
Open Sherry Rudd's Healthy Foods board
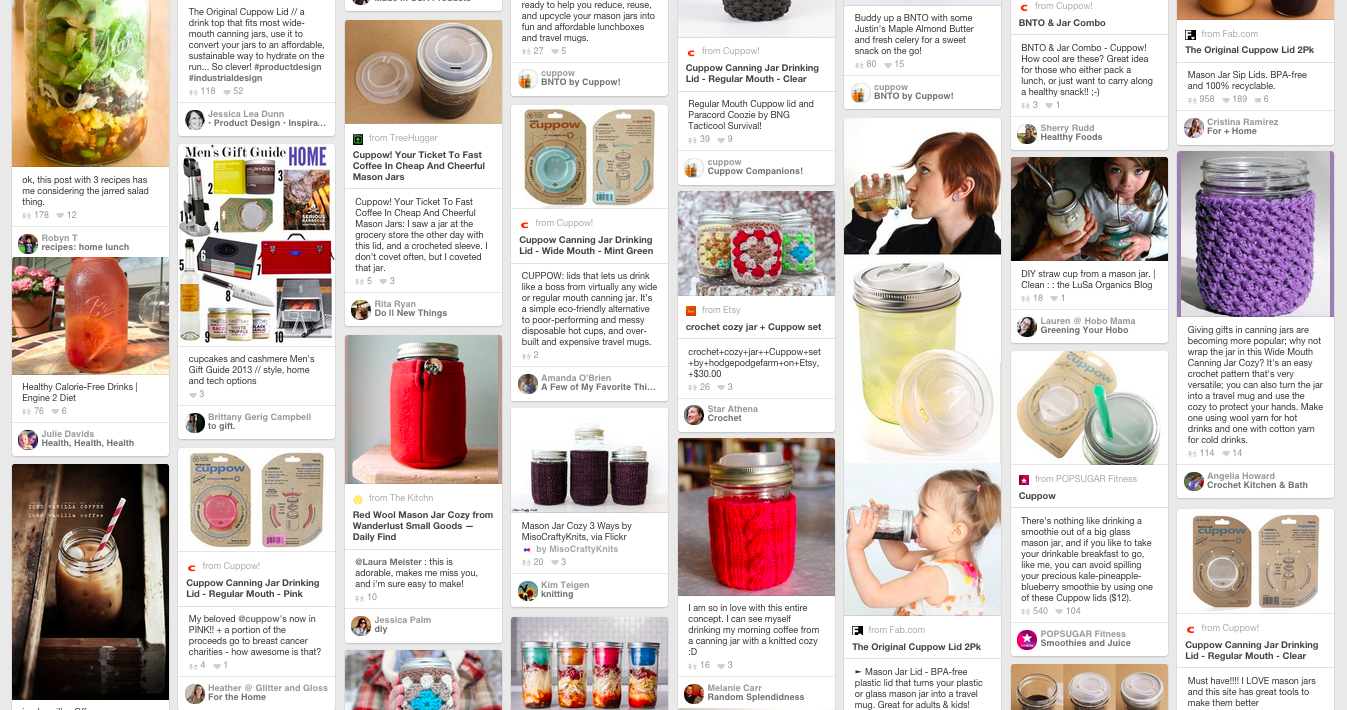(x=1071, y=137)
